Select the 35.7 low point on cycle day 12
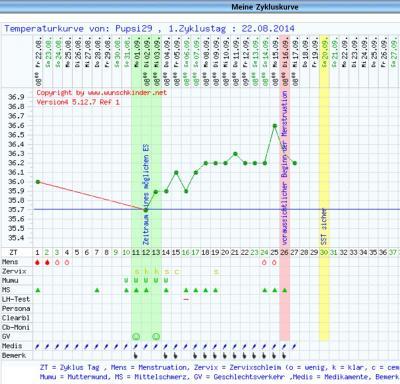The image size is (400, 384). [146, 210]
